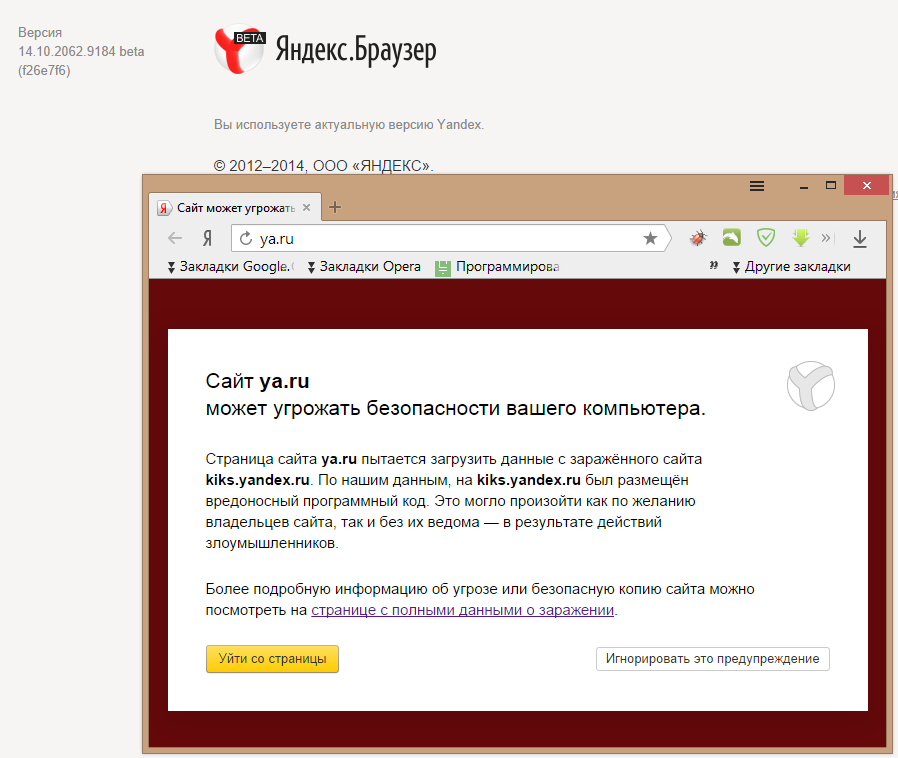Go back with the left arrow button

175,238
